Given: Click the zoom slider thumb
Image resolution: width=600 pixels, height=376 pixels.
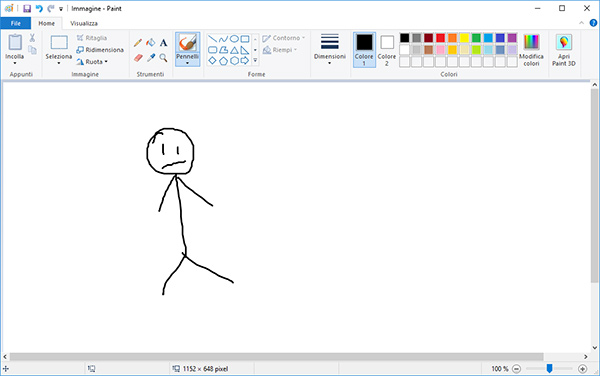Looking at the screenshot, I should point(549,368).
